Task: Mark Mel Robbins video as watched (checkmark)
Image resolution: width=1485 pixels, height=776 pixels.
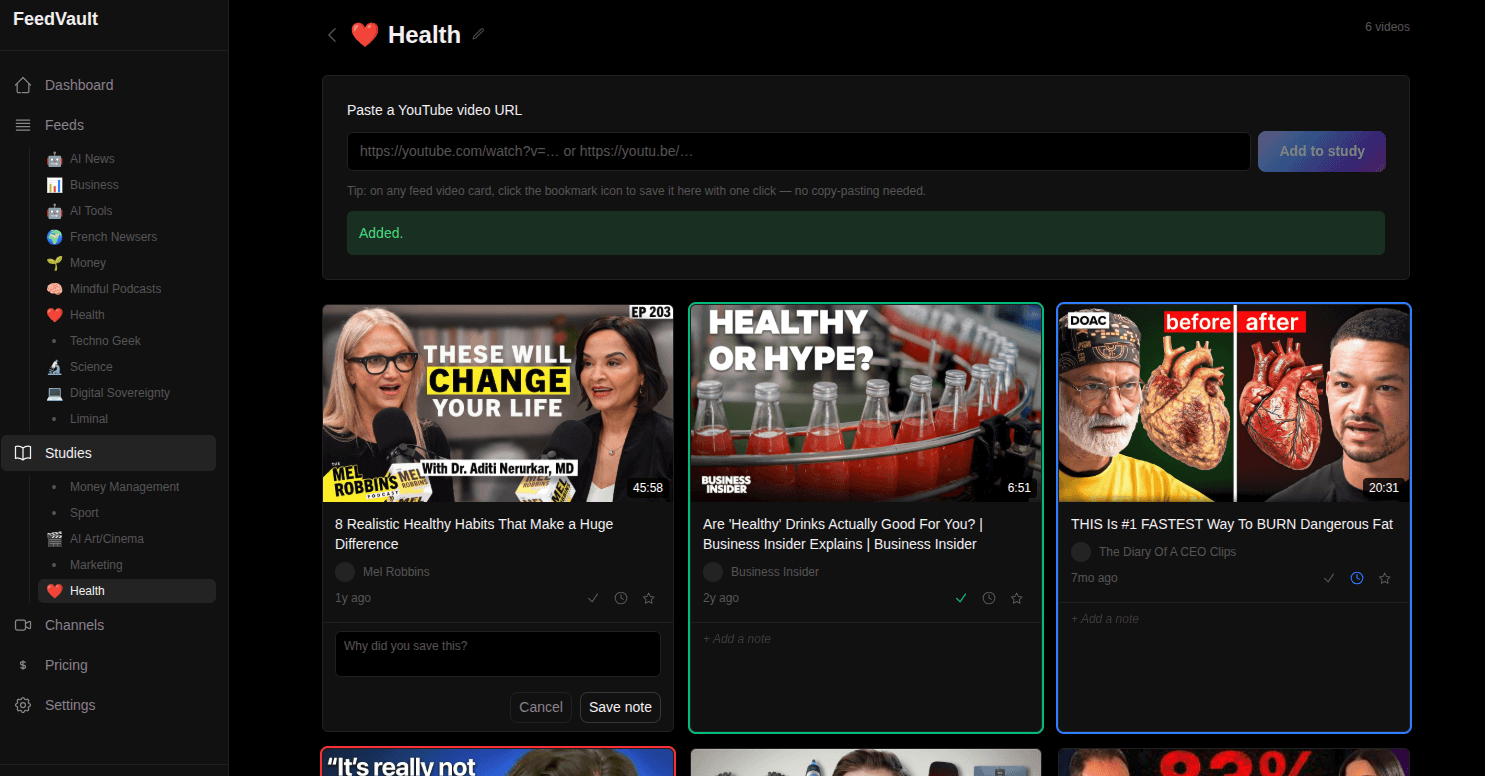Action: tap(593, 598)
